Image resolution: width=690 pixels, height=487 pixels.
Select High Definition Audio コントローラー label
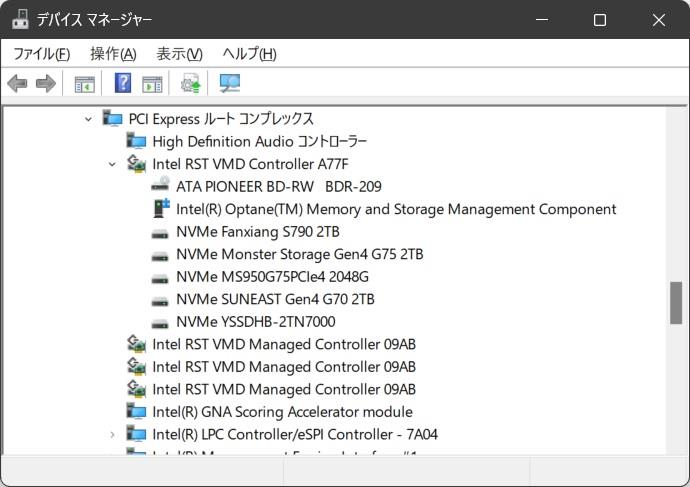coord(260,141)
